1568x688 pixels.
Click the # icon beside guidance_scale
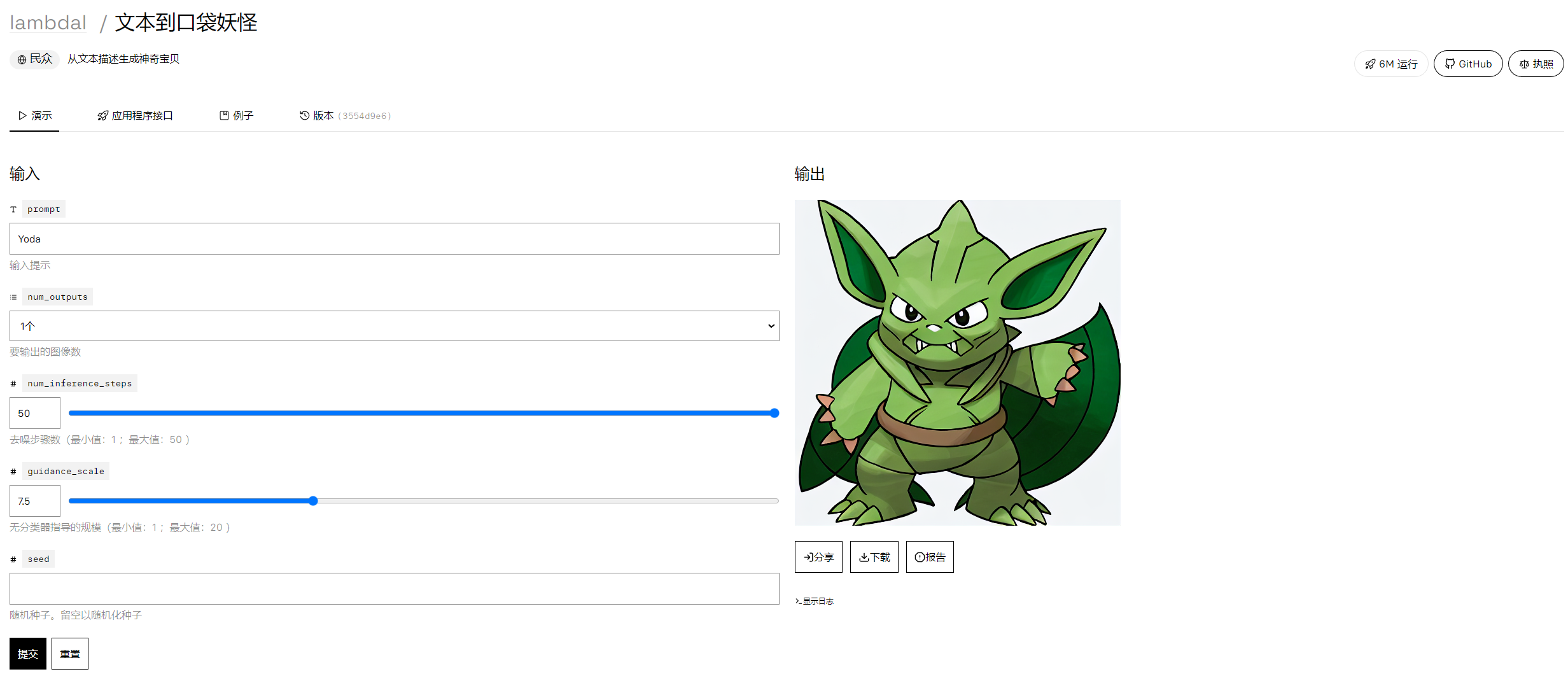[x=13, y=471]
